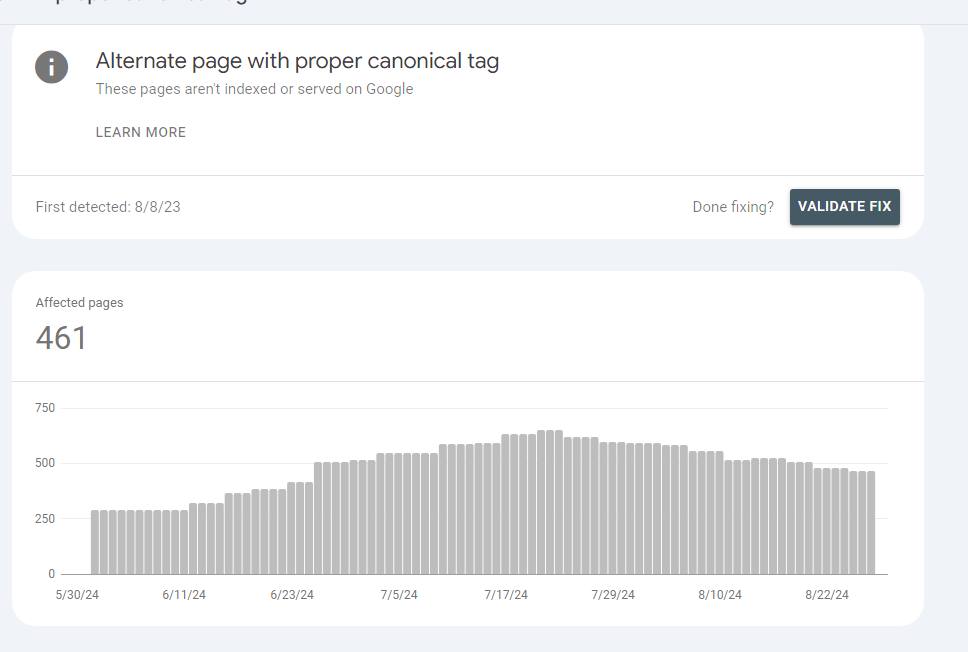Click the 6/23/24 date axis label
Screen dimensions: 968x652
(x=292, y=595)
